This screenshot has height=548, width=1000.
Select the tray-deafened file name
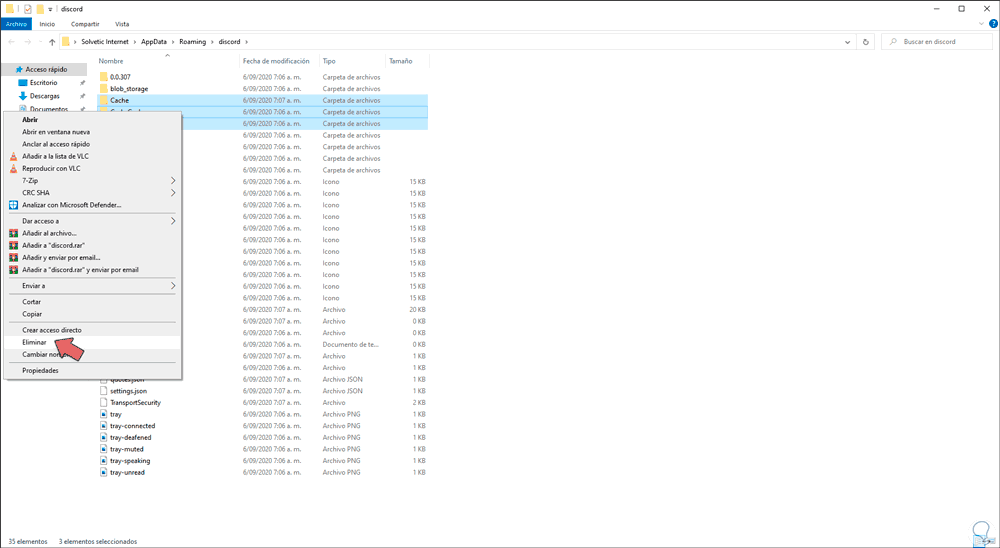click(131, 438)
